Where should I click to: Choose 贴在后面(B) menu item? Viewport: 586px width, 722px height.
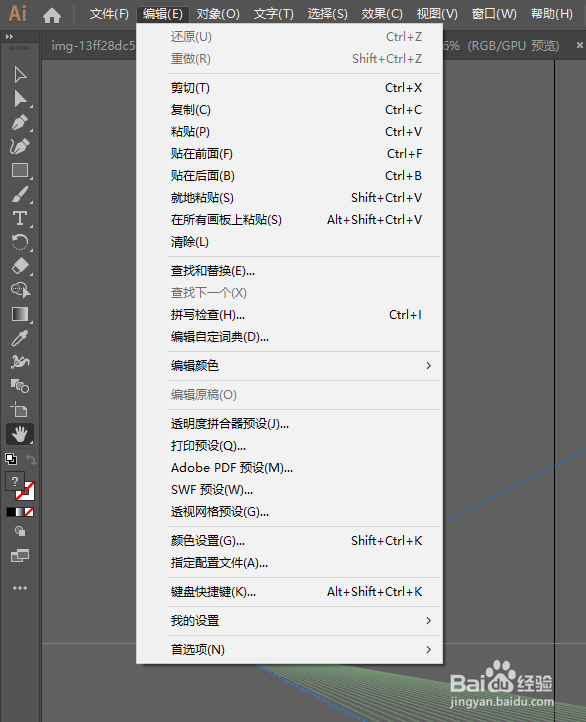pyautogui.click(x=289, y=176)
